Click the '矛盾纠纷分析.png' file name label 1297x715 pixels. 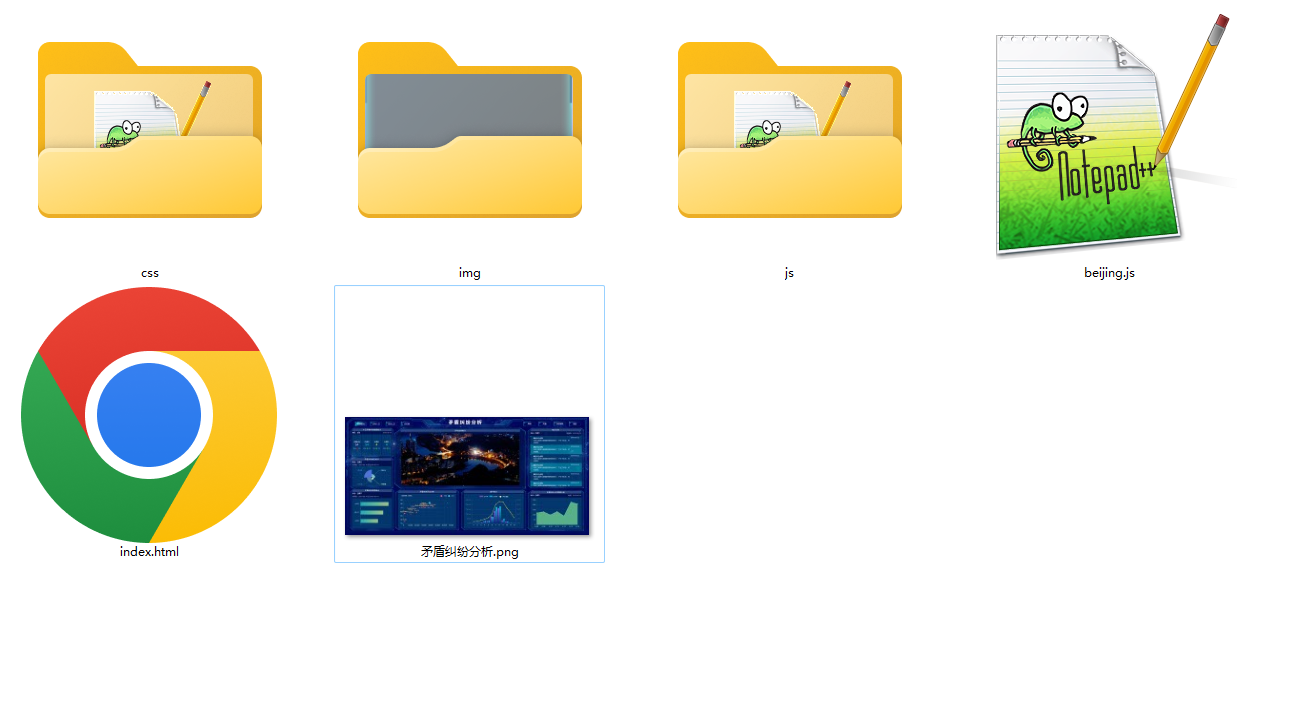point(470,551)
